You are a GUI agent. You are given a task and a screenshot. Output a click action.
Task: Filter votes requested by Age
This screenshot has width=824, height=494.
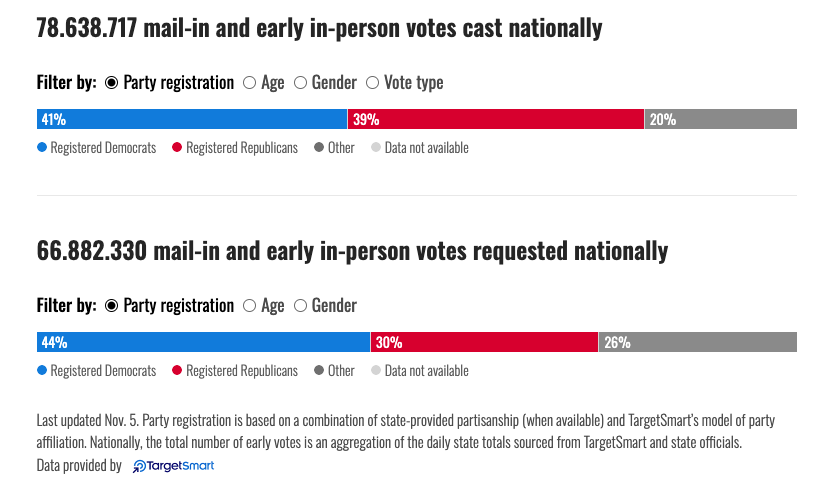point(250,305)
